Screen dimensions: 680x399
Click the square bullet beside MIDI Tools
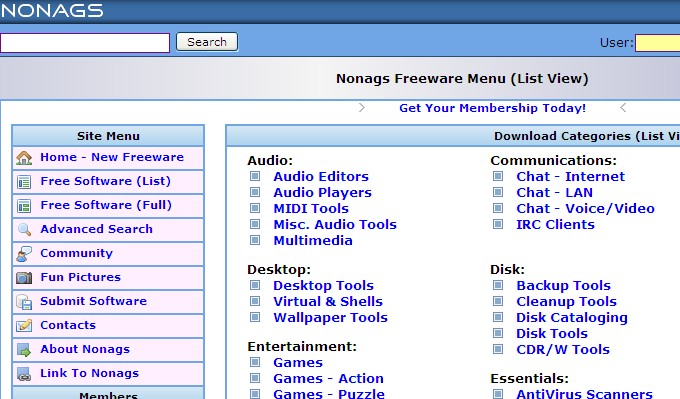(x=255, y=208)
